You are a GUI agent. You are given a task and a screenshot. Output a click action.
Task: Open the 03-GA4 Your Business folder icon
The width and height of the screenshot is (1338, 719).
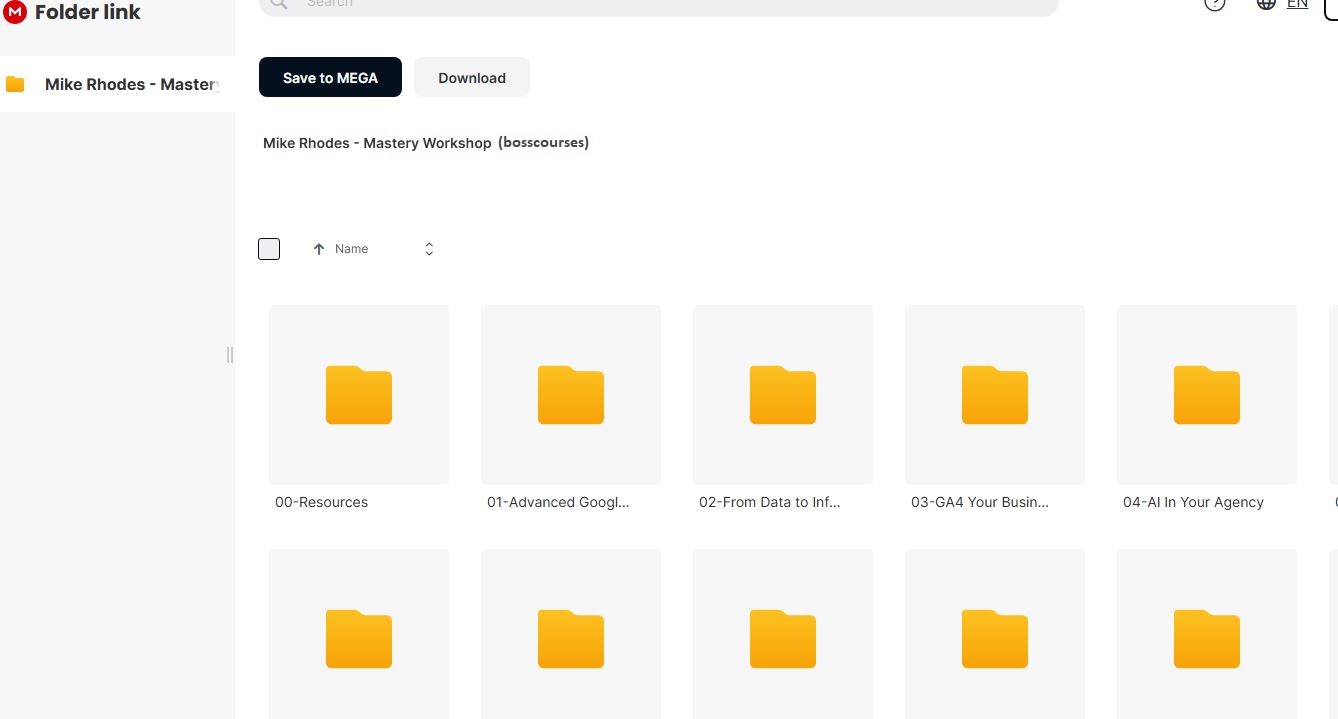click(994, 395)
